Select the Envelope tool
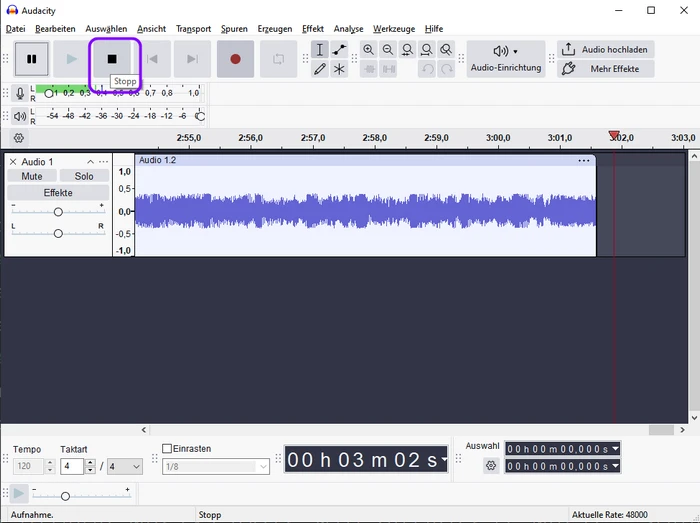The height and width of the screenshot is (523, 700). [x=339, y=50]
